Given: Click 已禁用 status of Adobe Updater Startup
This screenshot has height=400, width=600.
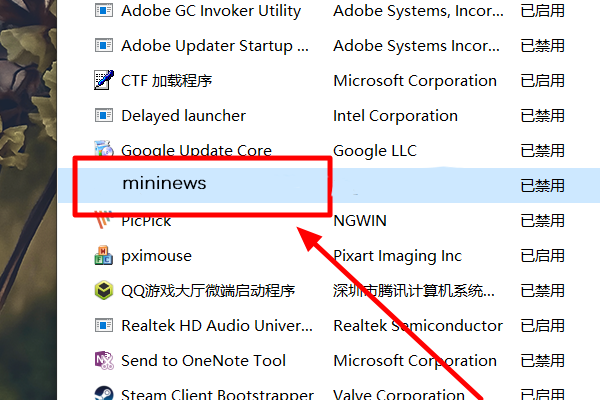Looking at the screenshot, I should pos(543,46).
